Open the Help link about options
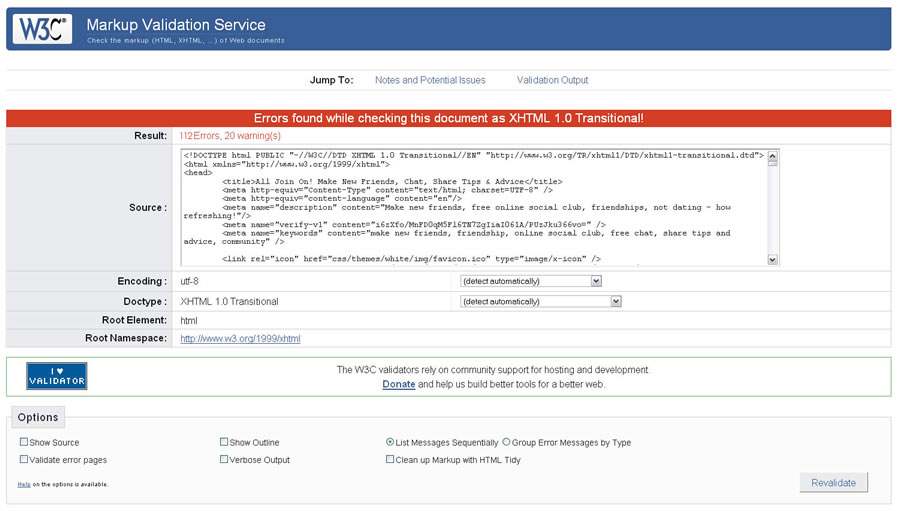The height and width of the screenshot is (511, 900). click(x=23, y=484)
